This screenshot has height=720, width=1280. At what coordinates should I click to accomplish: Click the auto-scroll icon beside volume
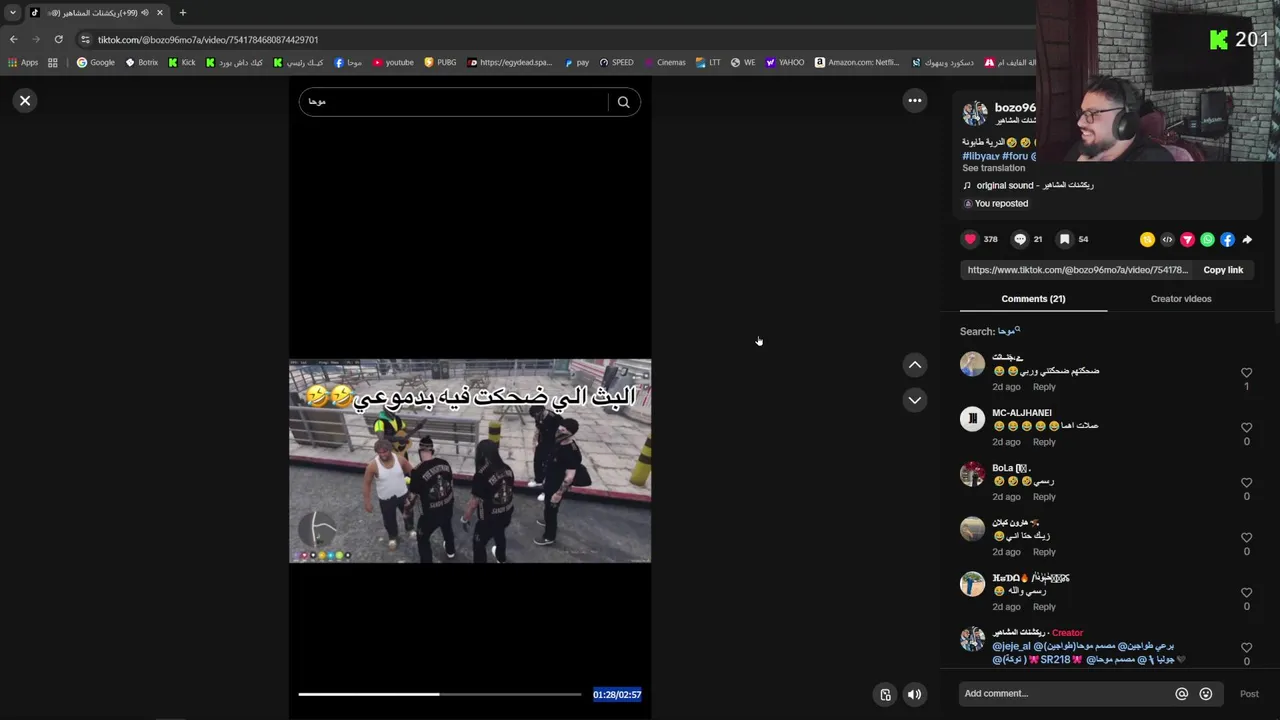click(x=885, y=694)
